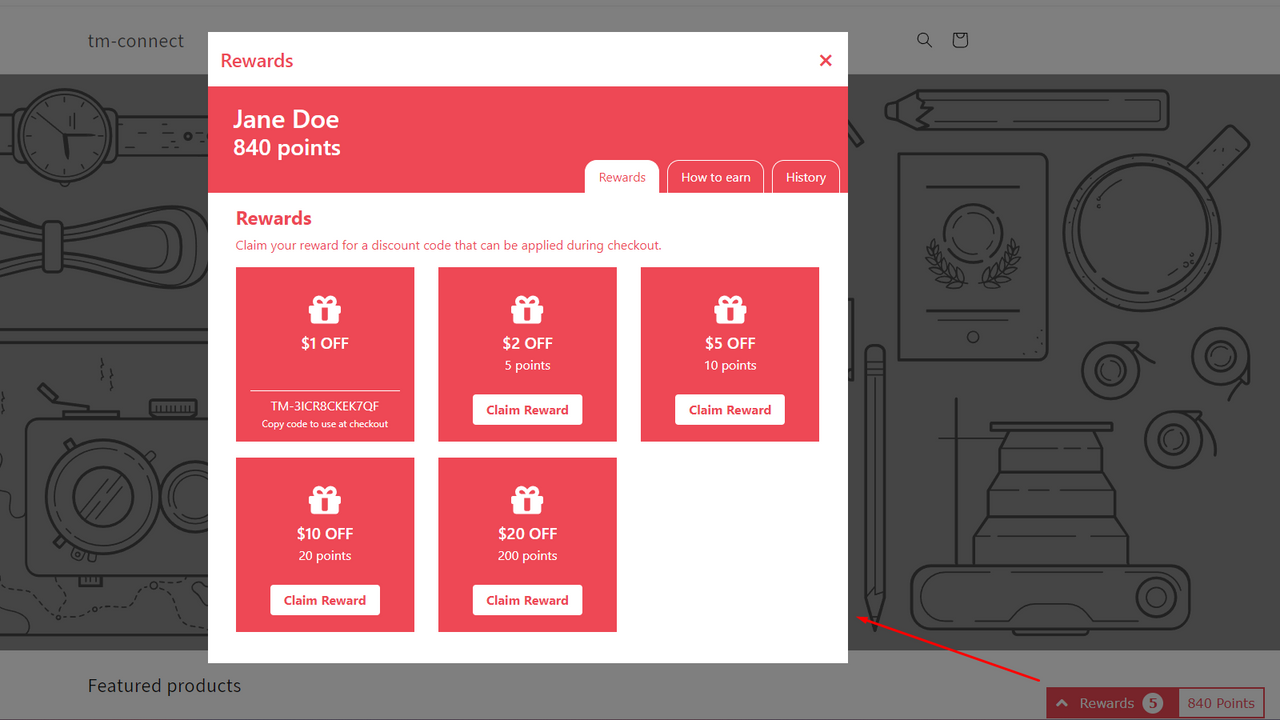The height and width of the screenshot is (720, 1280).
Task: Claim the $10 OFF reward
Action: 325,600
